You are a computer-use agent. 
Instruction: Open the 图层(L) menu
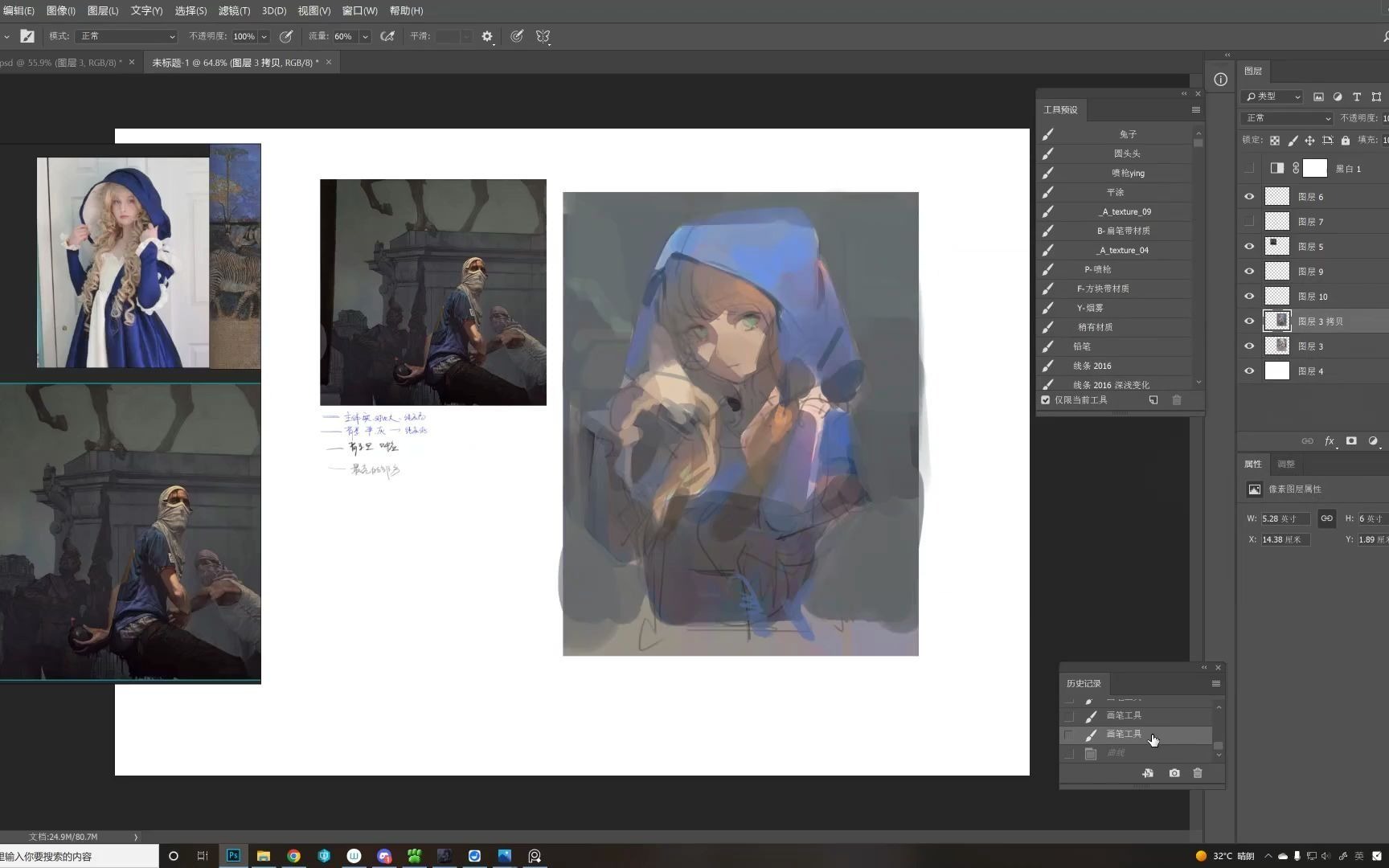103,10
